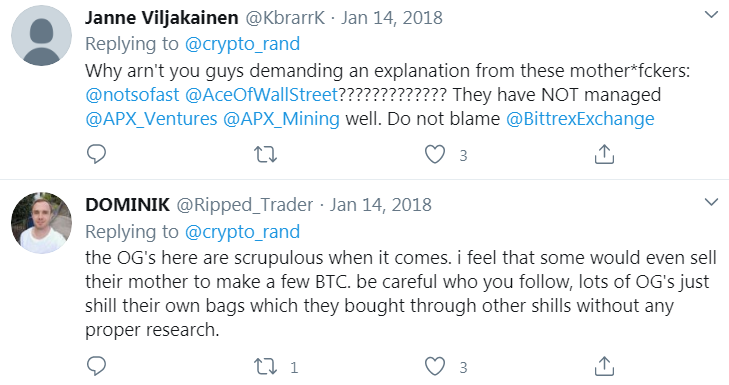
Task: Open DOMINIK @Ripped_Trader profile name
Action: 199,205
